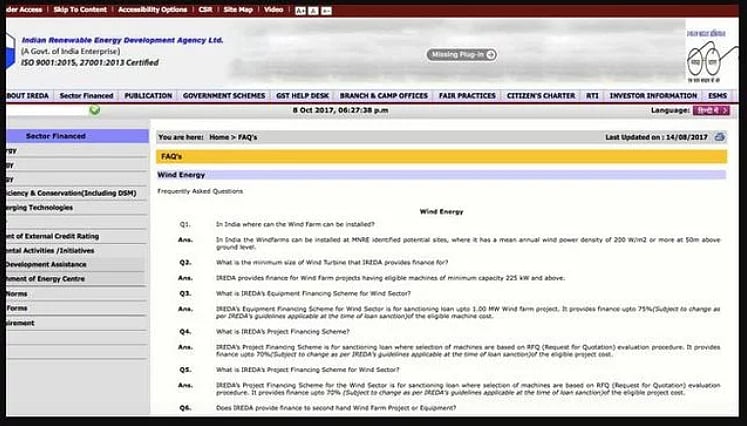Click Q1 about where Wind Farm installed
Screen dimensions: 747x426
coord(295,224)
